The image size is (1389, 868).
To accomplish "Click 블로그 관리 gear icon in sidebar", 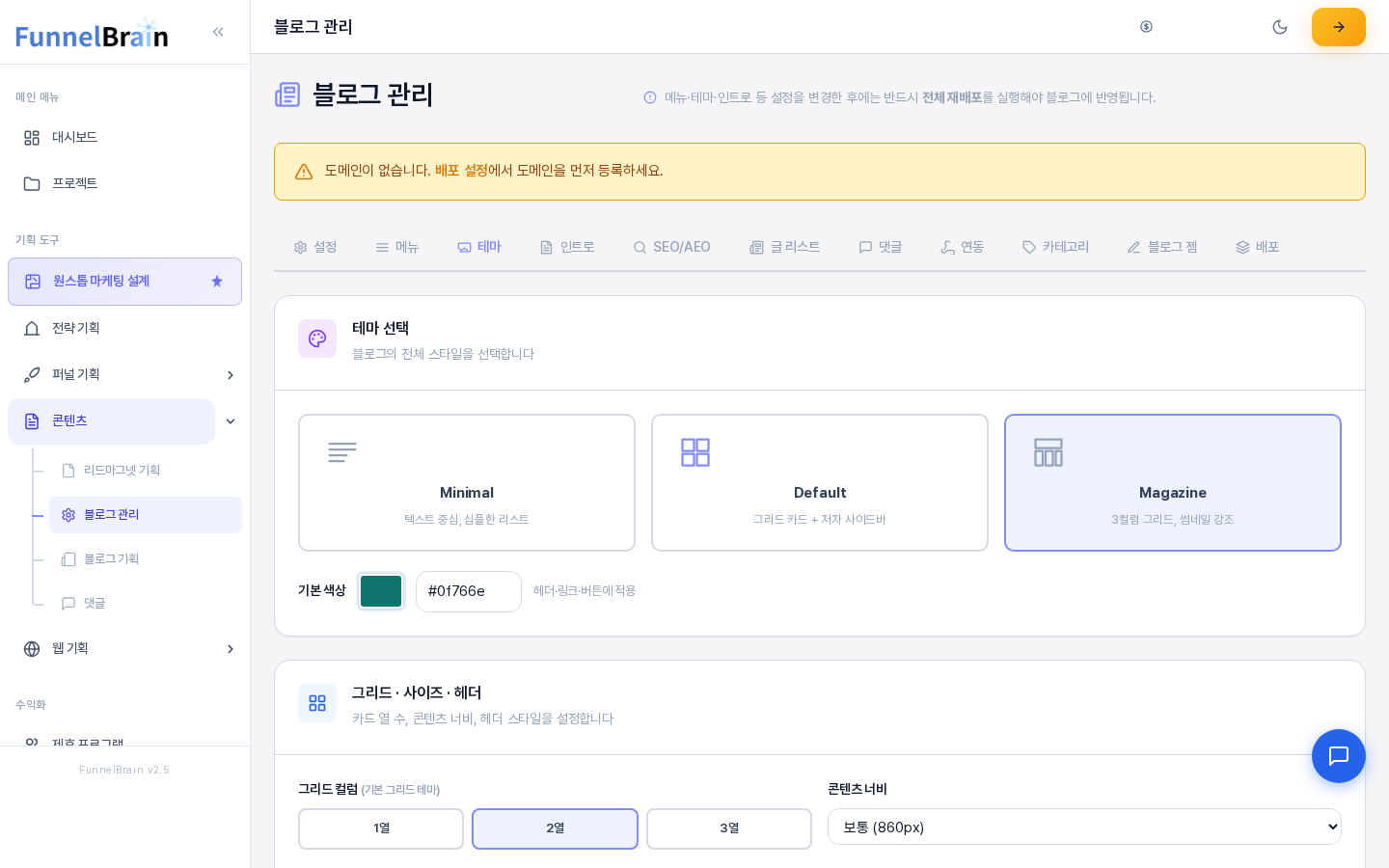I will (68, 515).
